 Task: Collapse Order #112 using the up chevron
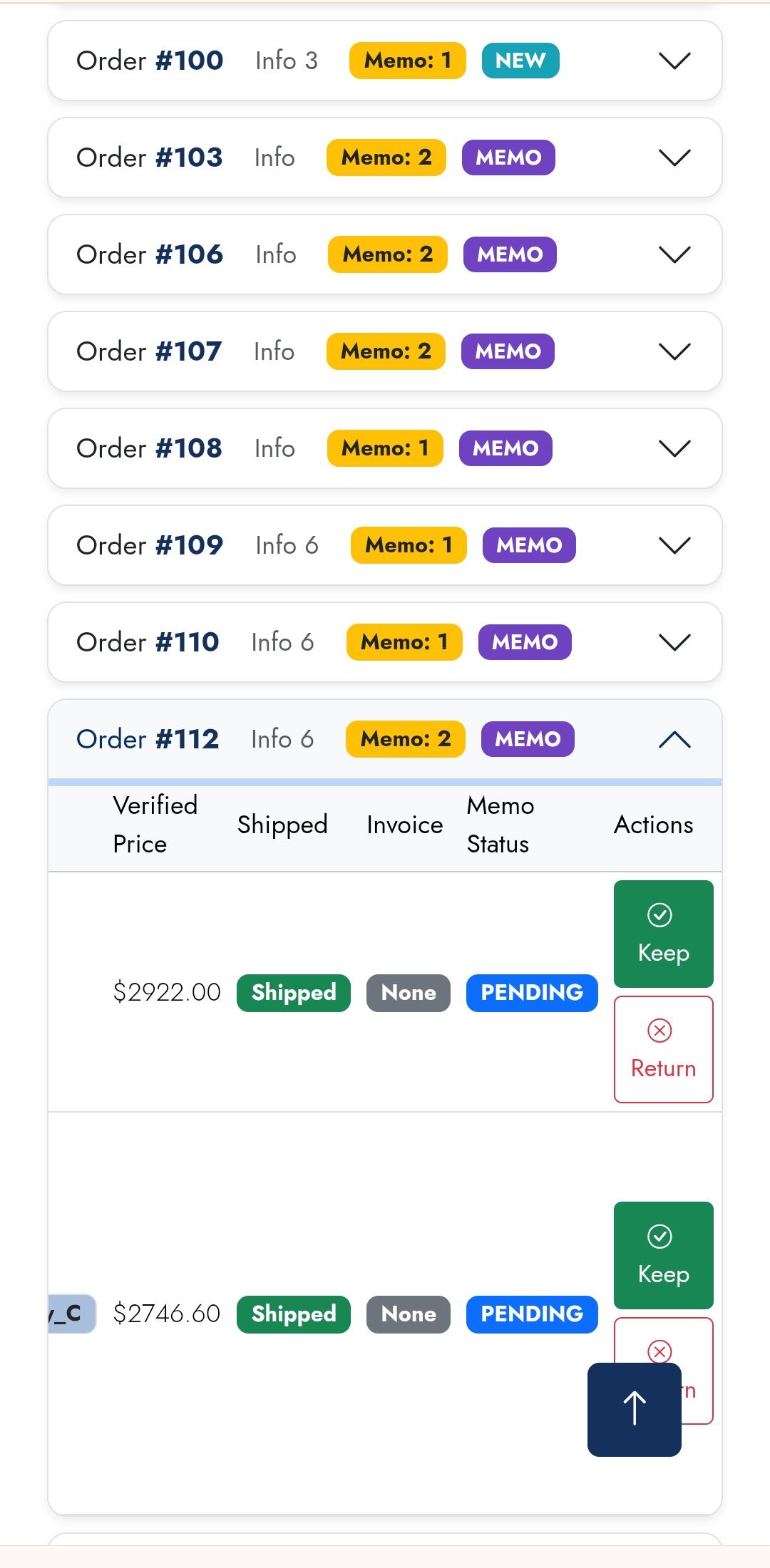(674, 740)
